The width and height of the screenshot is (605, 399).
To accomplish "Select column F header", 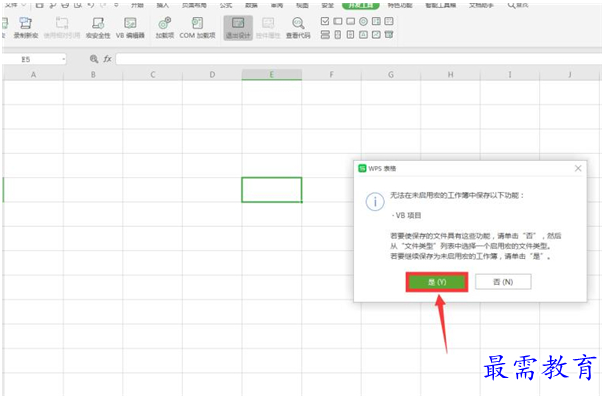I will click(331, 74).
